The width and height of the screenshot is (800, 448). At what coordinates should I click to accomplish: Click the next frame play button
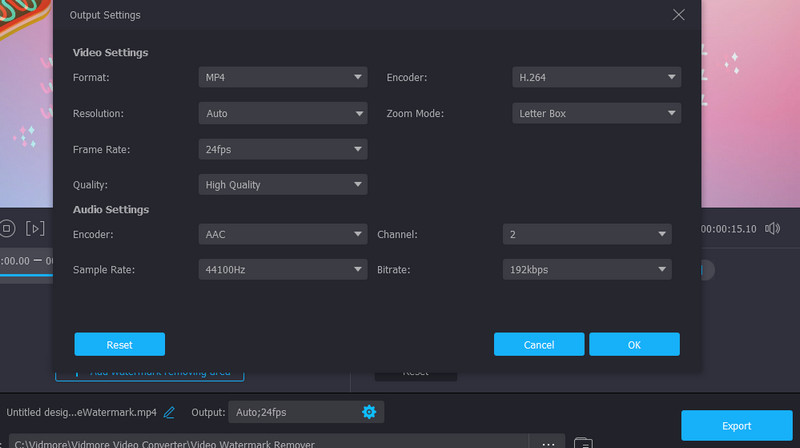click(35, 229)
